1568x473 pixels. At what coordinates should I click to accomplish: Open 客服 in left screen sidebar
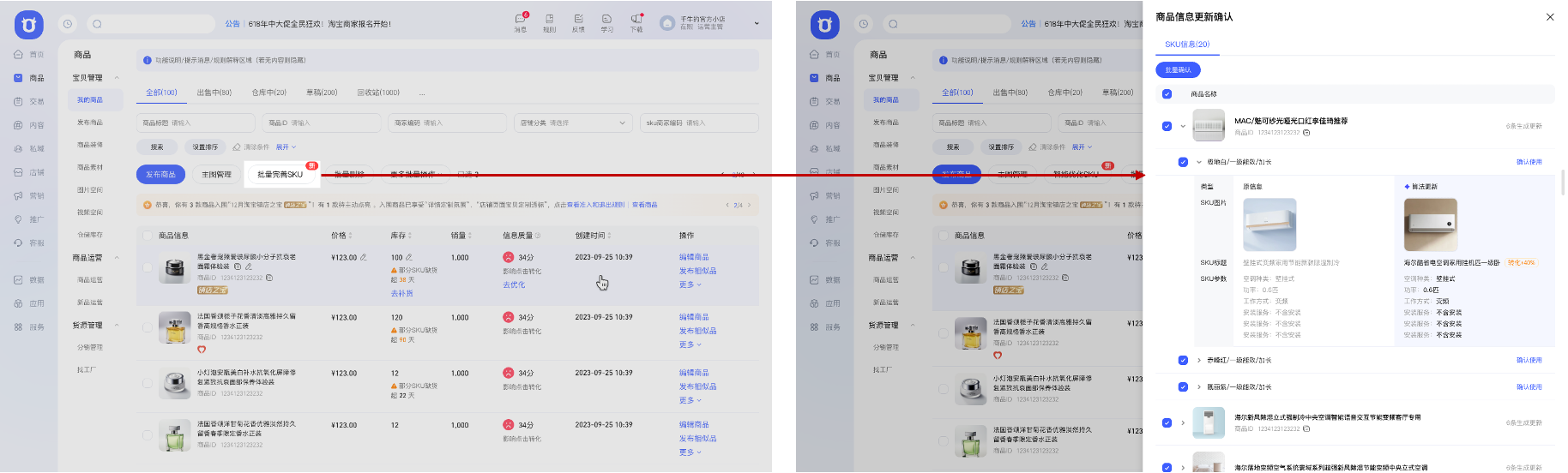click(30, 242)
